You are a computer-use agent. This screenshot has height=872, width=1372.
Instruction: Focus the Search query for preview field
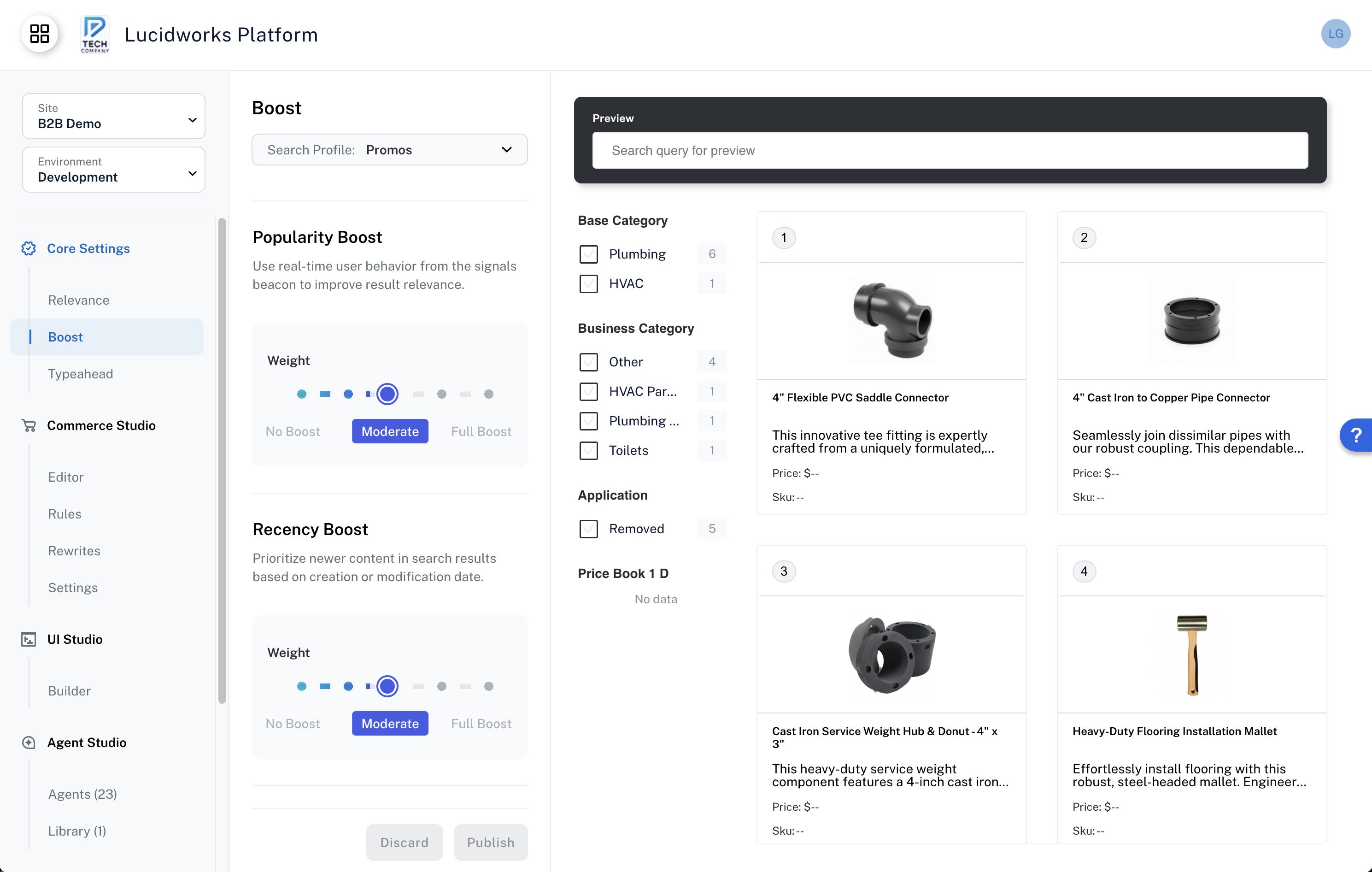click(950, 150)
